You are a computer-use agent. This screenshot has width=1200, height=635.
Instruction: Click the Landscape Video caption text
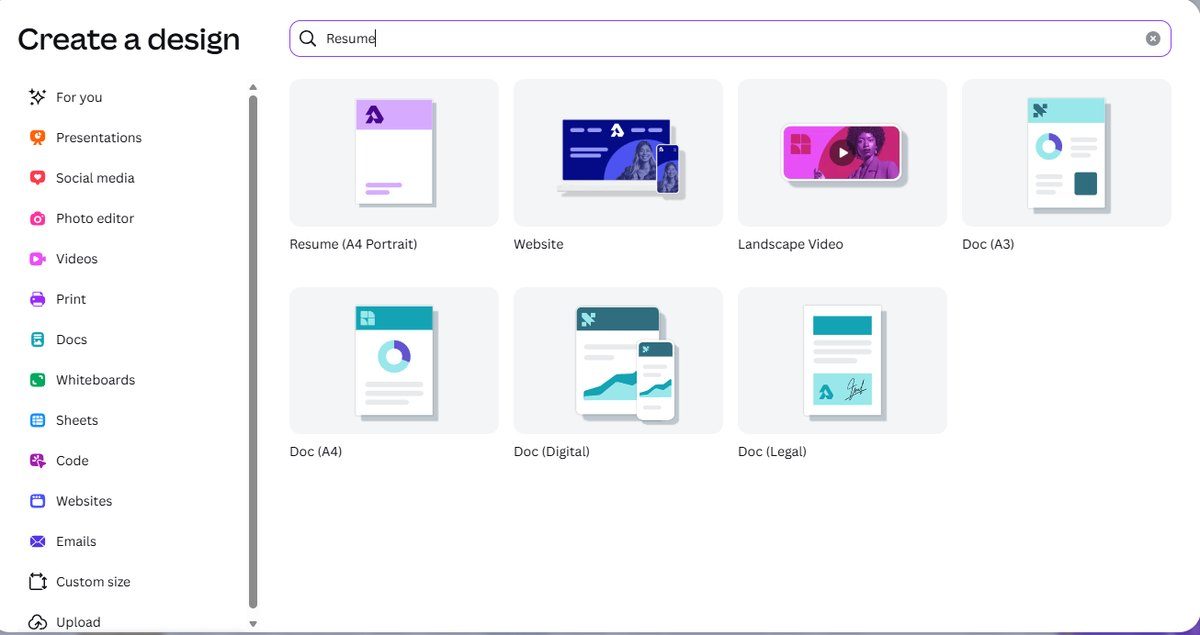[x=791, y=244]
